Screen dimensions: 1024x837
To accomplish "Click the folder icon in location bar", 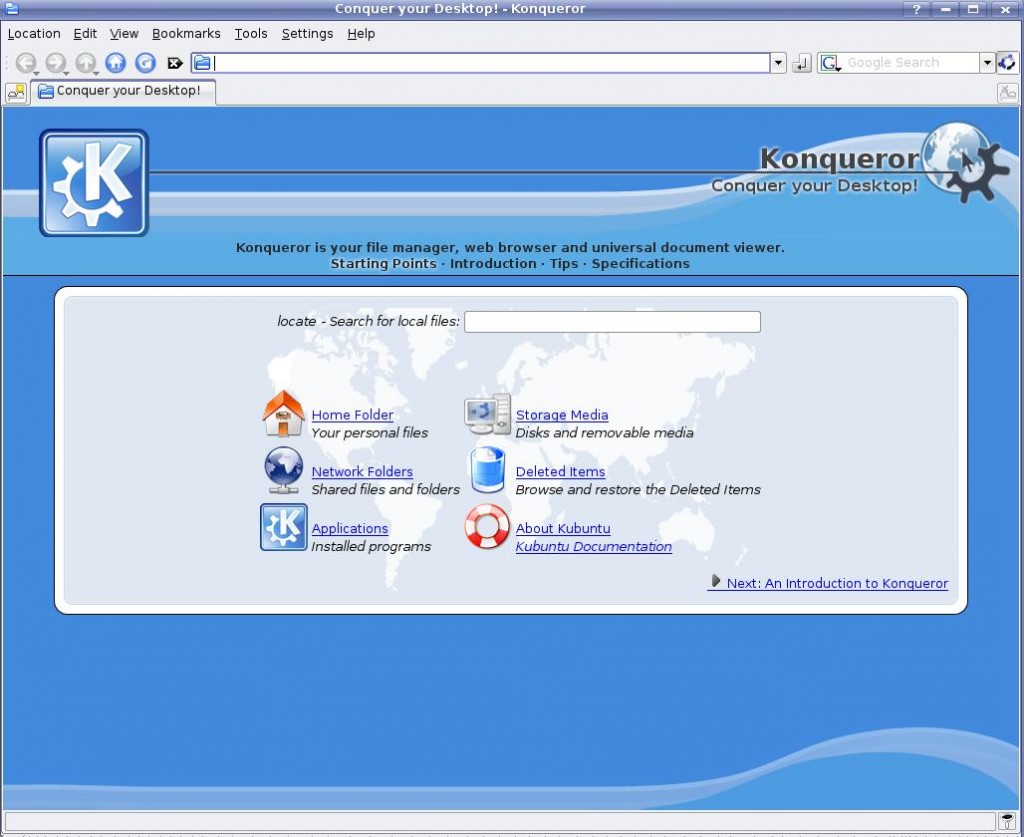I will [202, 63].
